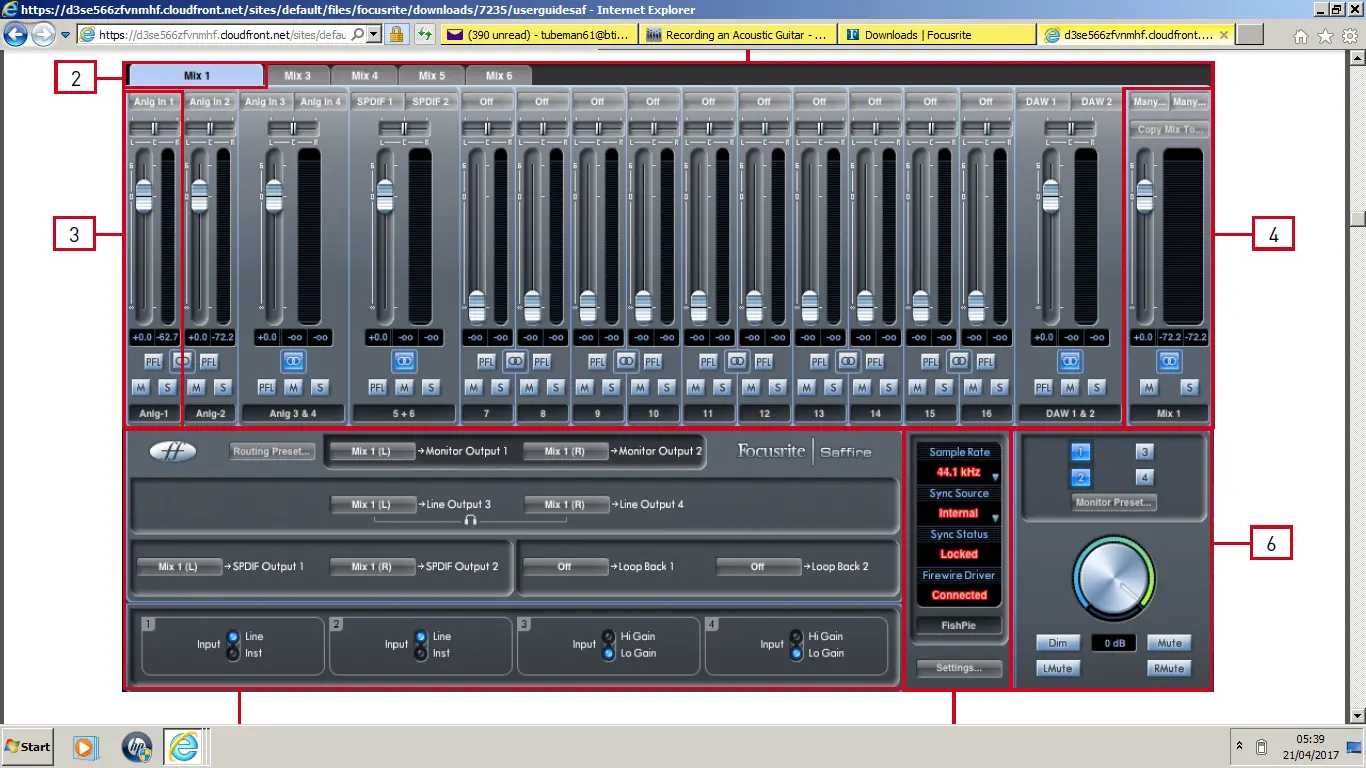Toggle monitor output 1 button
The width and height of the screenshot is (1366, 768).
coord(1081,451)
